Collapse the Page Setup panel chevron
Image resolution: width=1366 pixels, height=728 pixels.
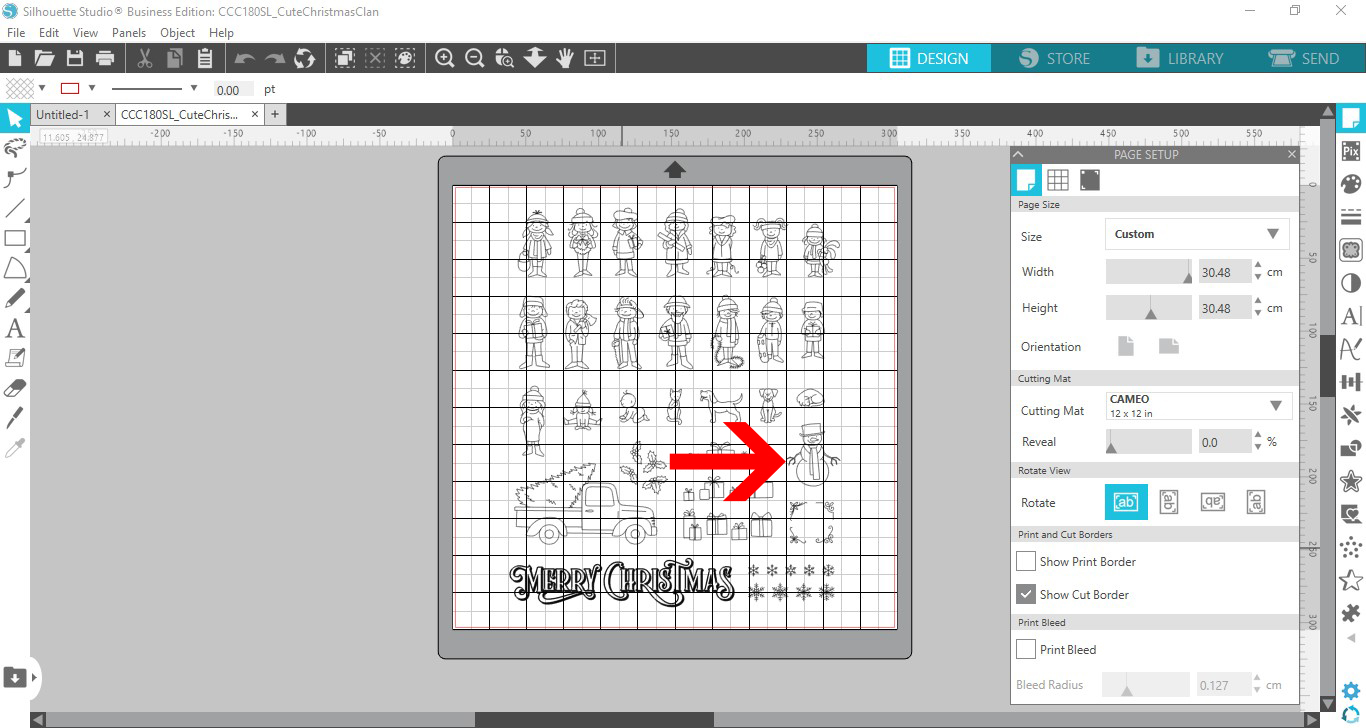click(x=1018, y=154)
